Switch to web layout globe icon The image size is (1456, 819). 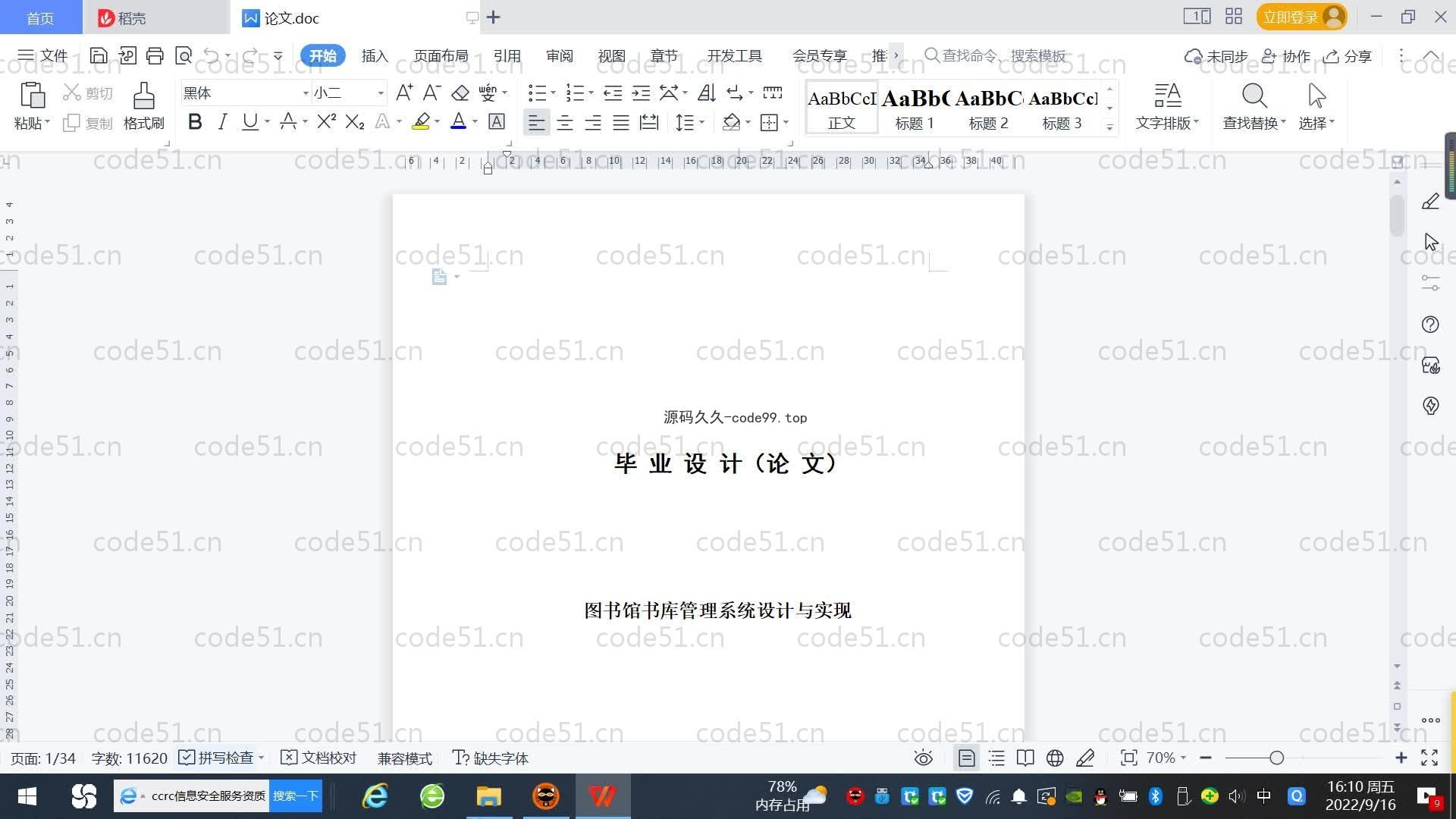pyautogui.click(x=1055, y=758)
